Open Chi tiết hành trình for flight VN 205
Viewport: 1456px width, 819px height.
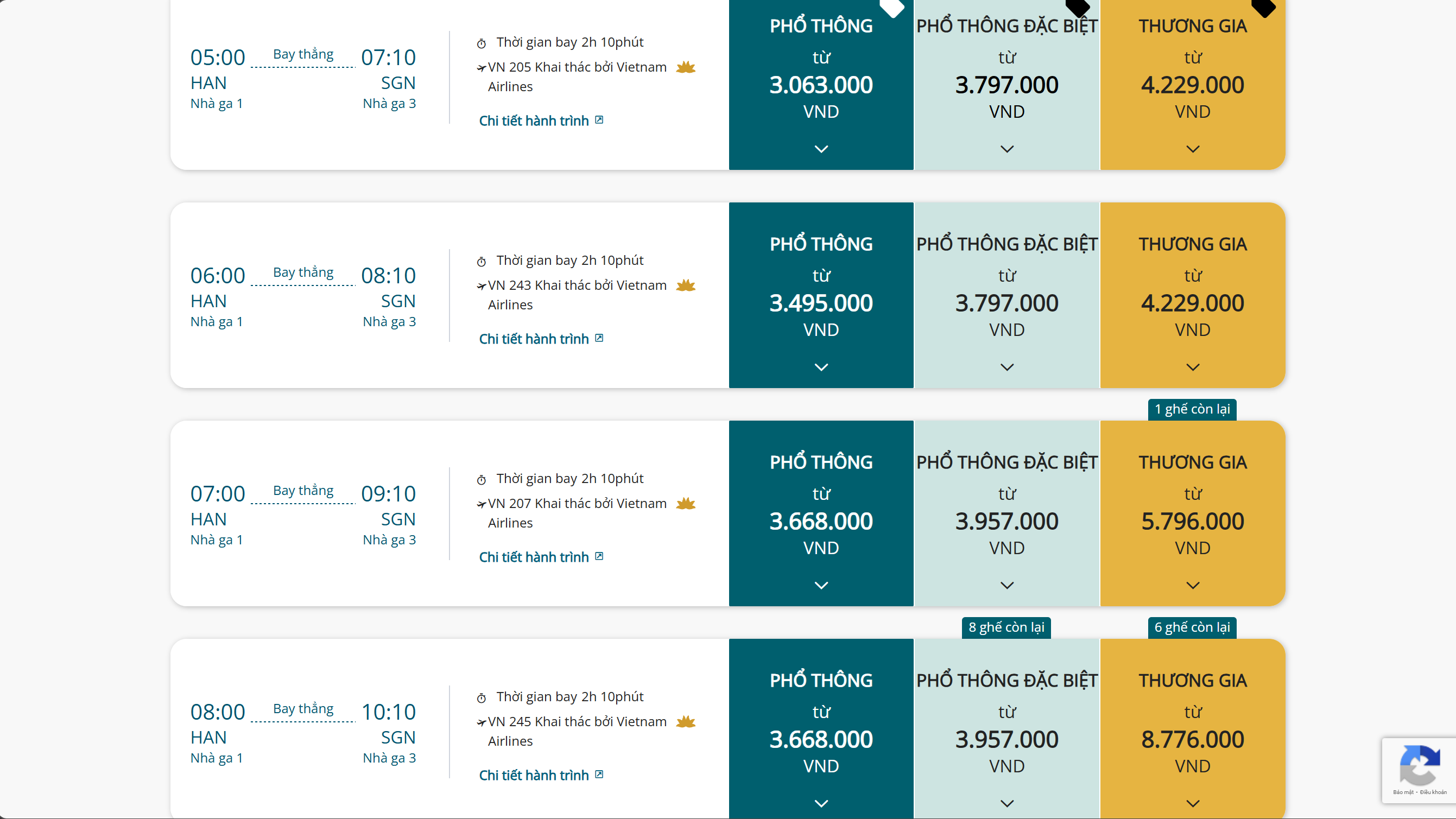534,120
